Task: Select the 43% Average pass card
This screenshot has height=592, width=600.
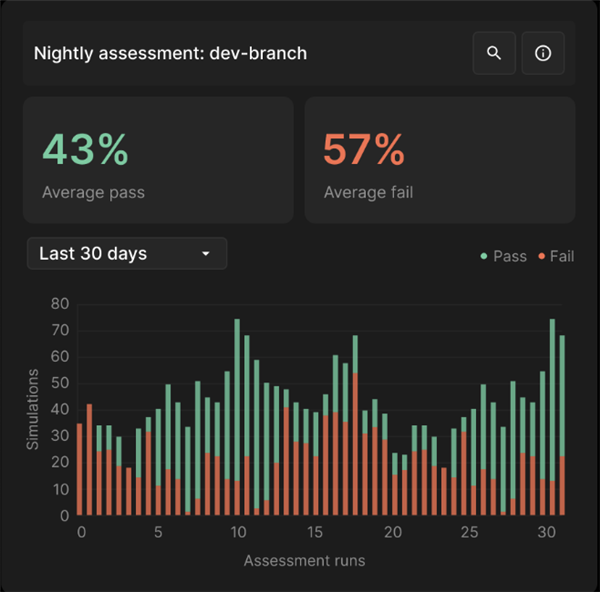Action: [x=158, y=159]
